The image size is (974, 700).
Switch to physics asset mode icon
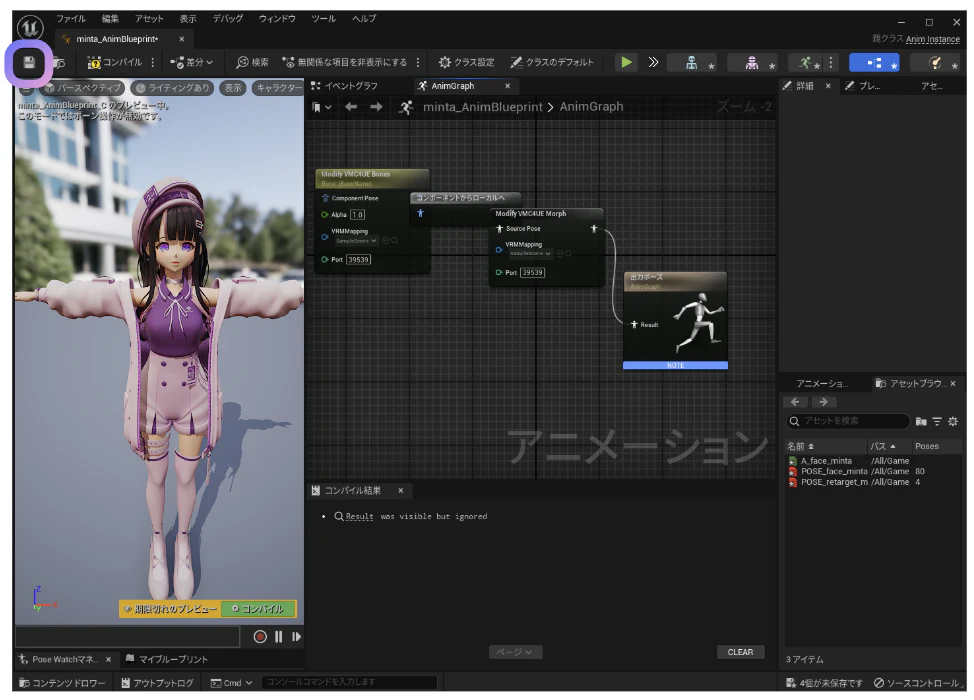click(935, 62)
